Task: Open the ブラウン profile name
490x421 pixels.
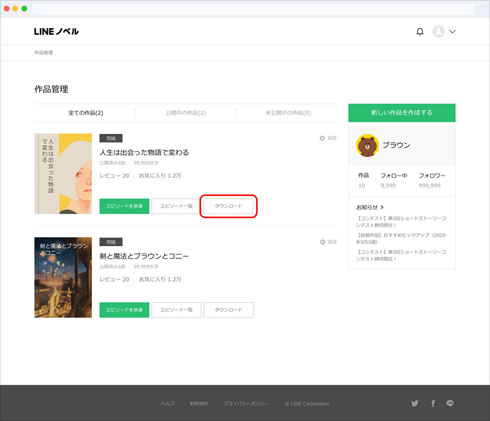Action: coord(396,145)
